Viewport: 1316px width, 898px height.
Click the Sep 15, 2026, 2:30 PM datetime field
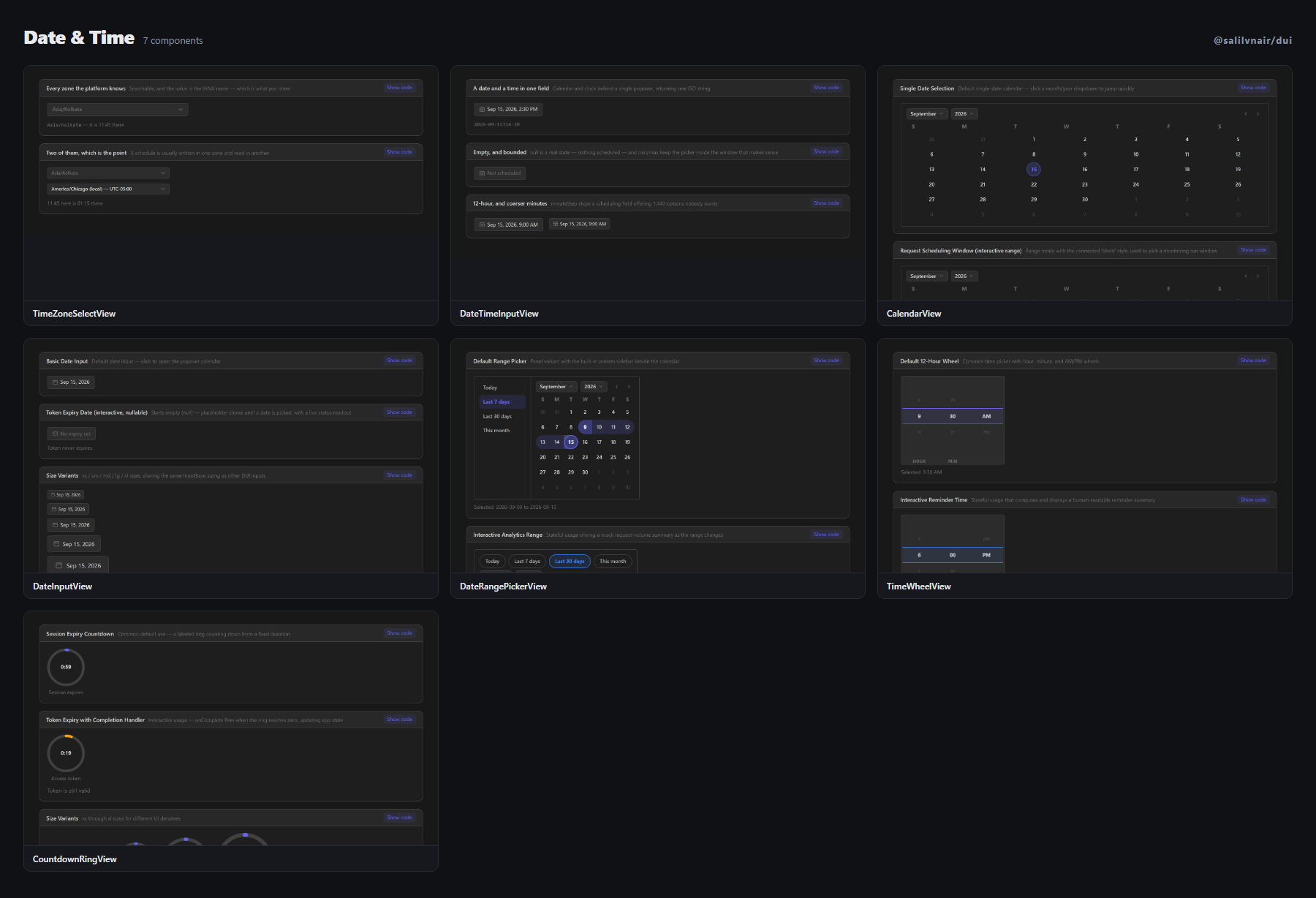508,110
